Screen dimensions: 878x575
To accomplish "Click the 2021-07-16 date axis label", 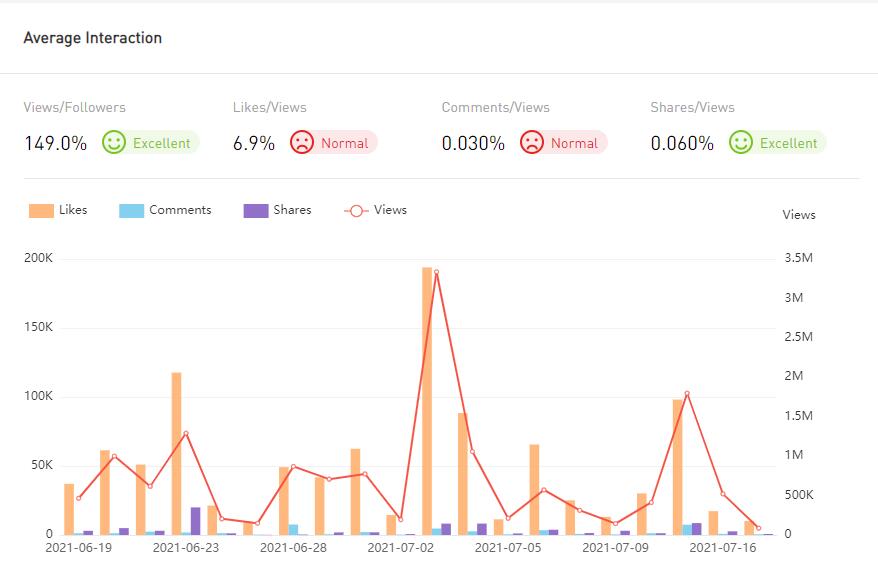I will 722,548.
